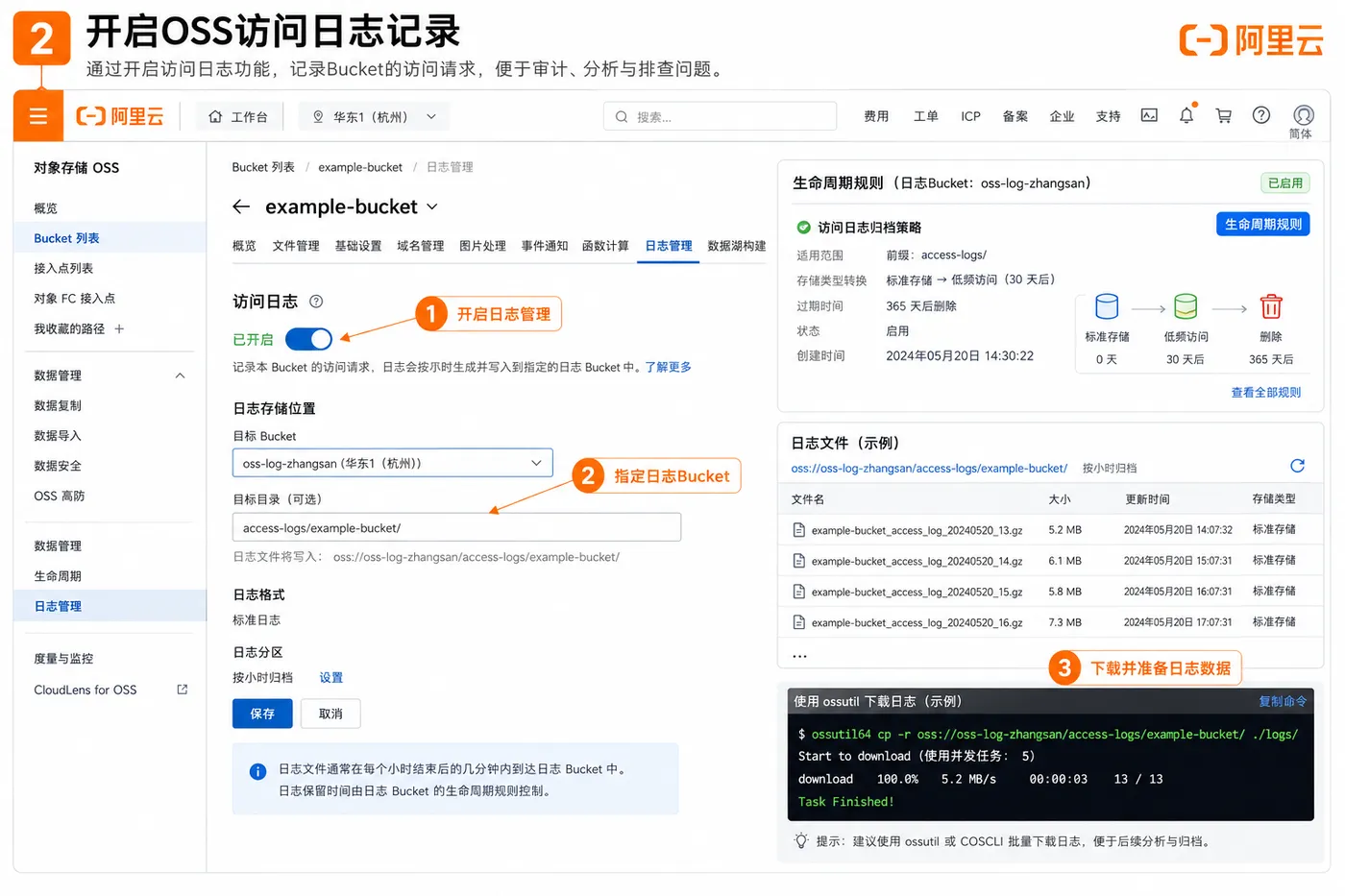1345x896 pixels.
Task: Switch to the 图片处理 tab
Action: [x=483, y=246]
